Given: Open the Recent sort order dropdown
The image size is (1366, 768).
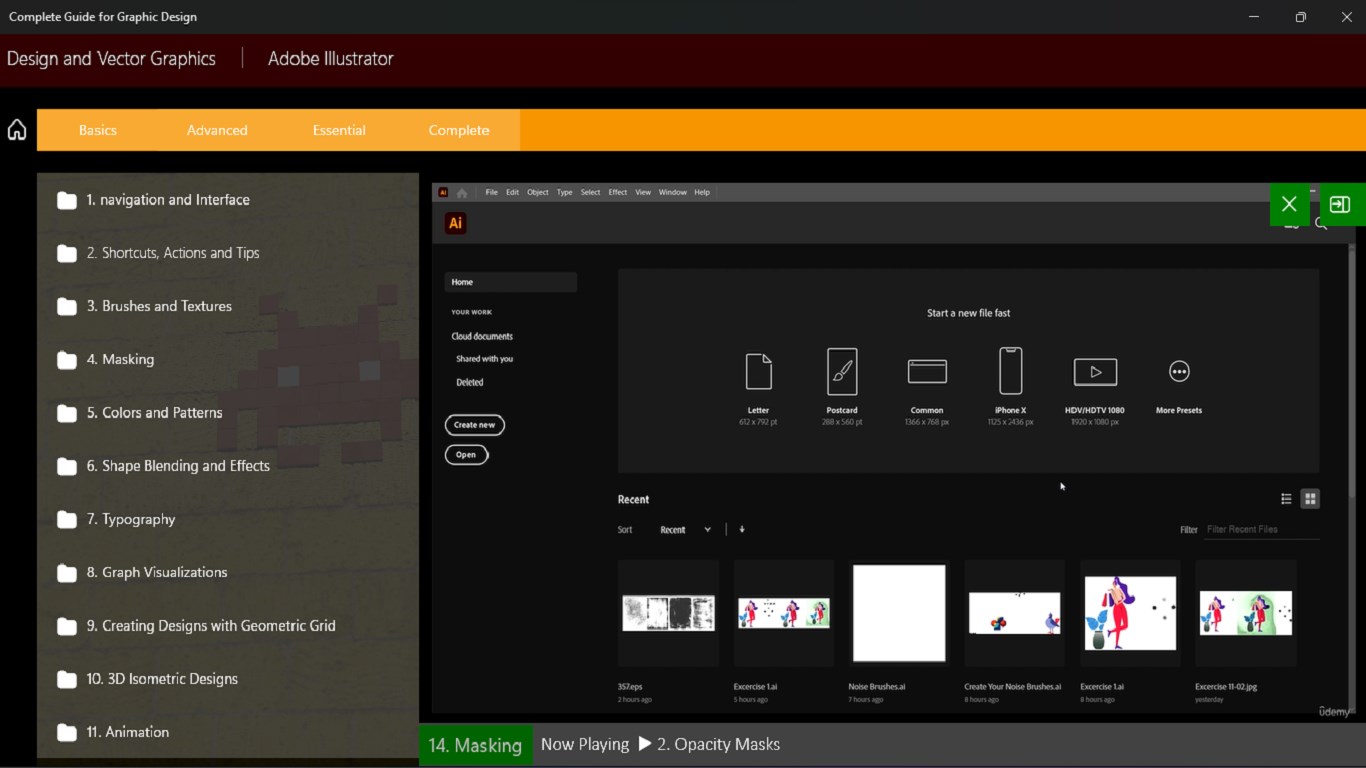Looking at the screenshot, I should 685,529.
